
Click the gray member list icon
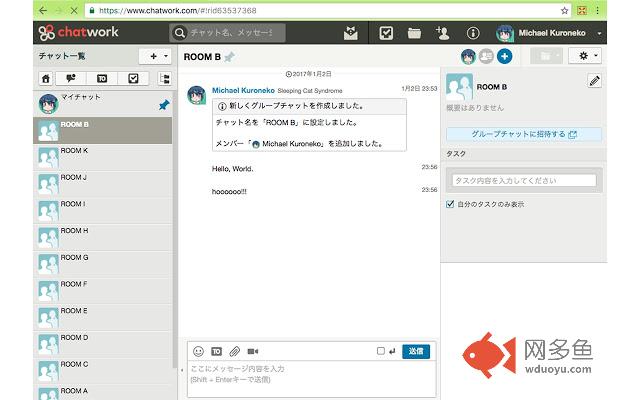[486, 56]
